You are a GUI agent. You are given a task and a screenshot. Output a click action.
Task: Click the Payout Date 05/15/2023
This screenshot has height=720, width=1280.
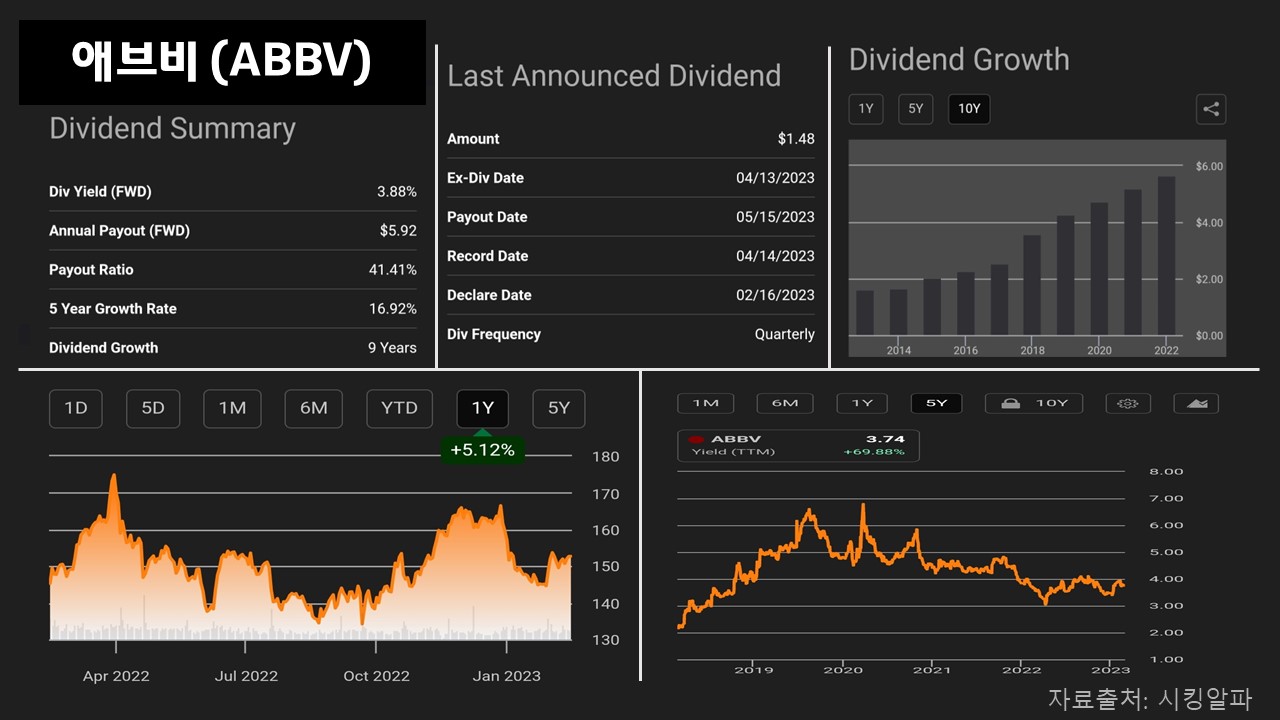(x=775, y=217)
